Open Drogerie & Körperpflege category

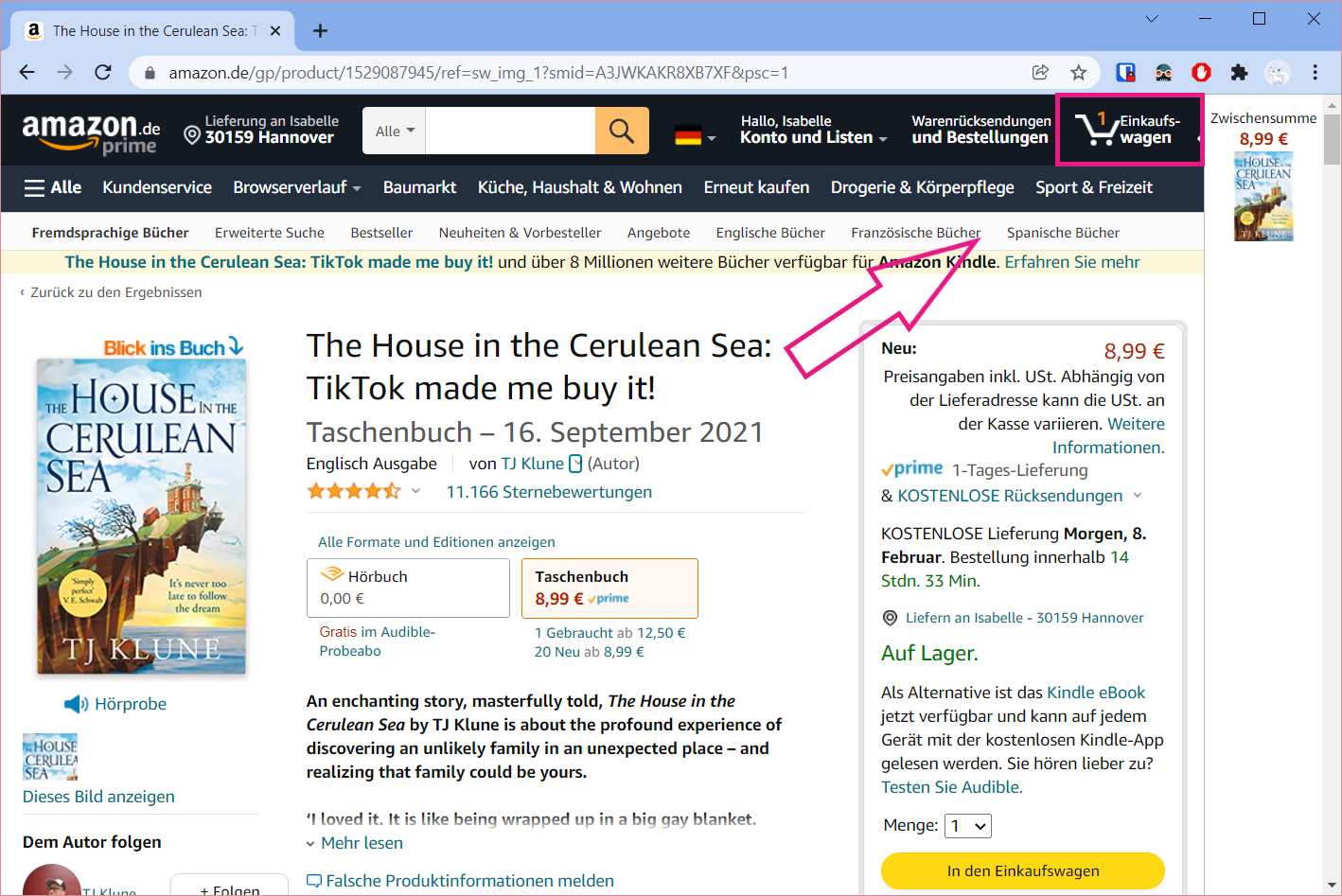coord(923,187)
